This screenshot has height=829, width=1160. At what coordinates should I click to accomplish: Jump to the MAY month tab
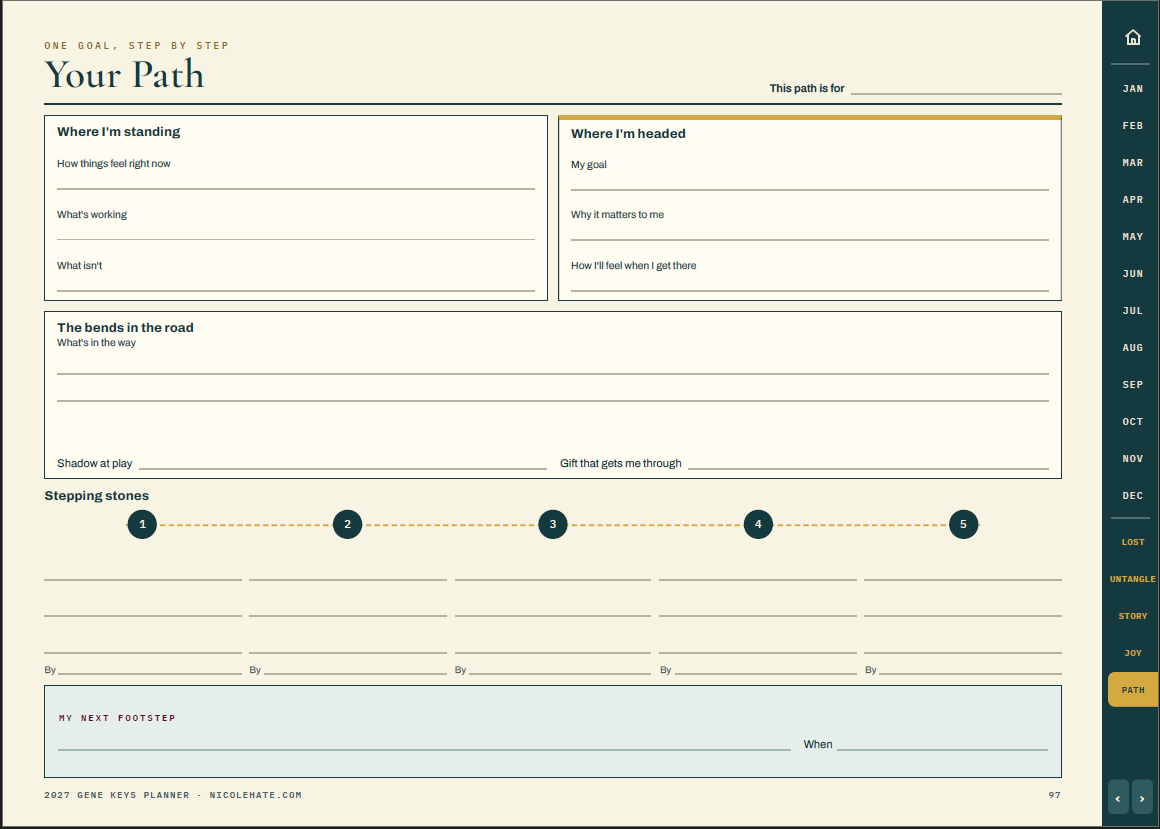pos(1133,237)
